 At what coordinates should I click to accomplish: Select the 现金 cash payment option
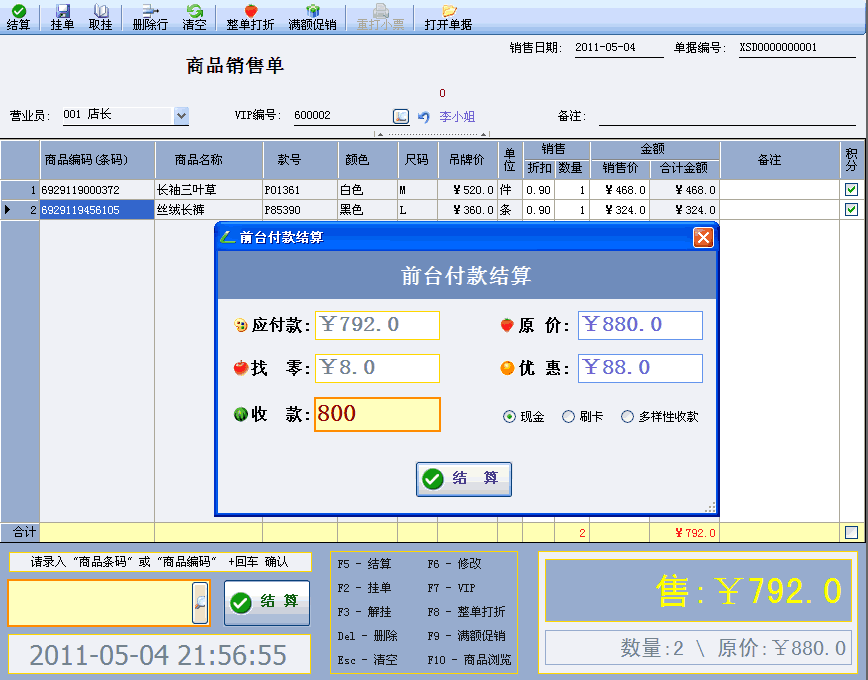[510, 416]
